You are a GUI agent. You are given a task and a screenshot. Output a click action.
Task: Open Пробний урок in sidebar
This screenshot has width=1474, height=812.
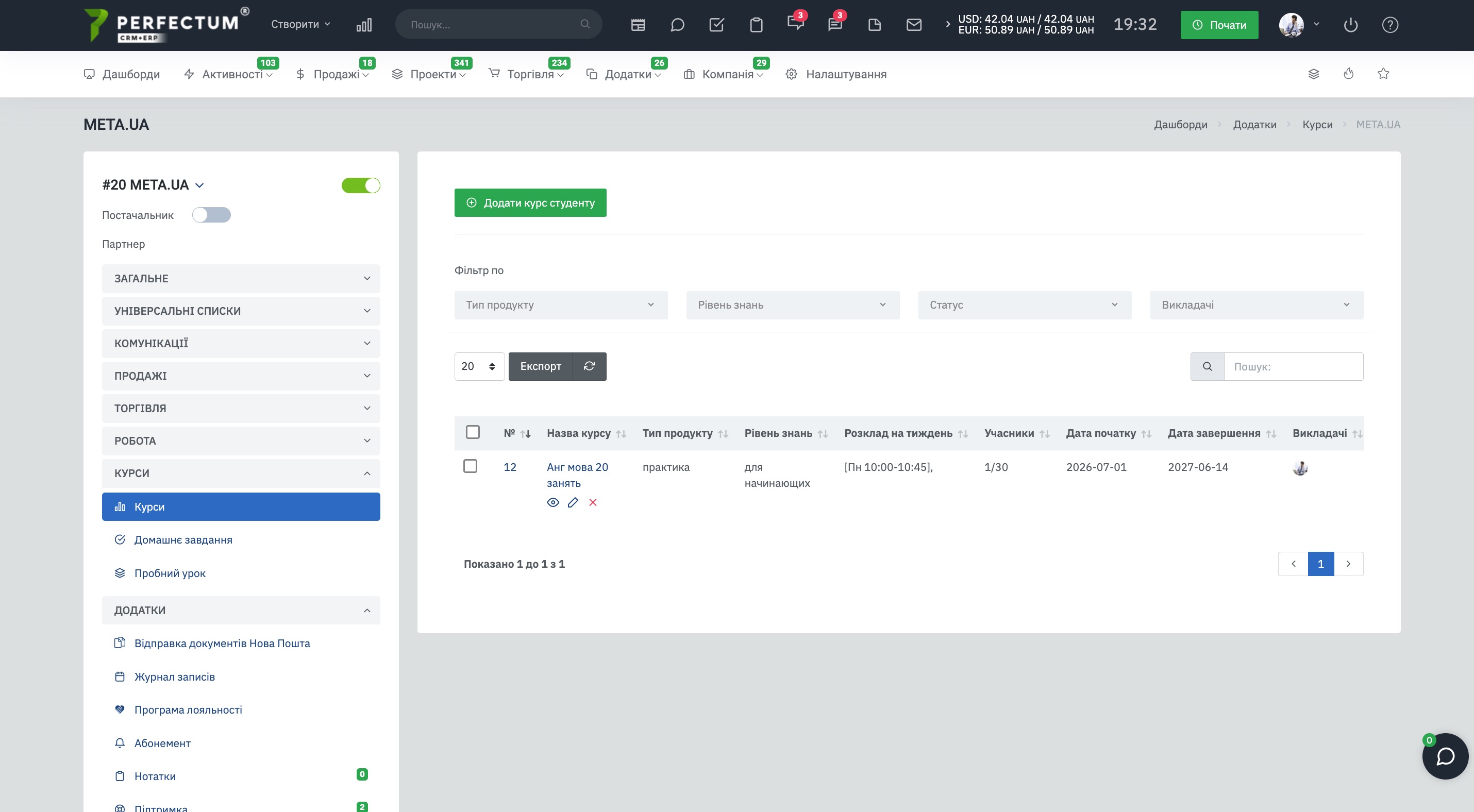tap(170, 573)
